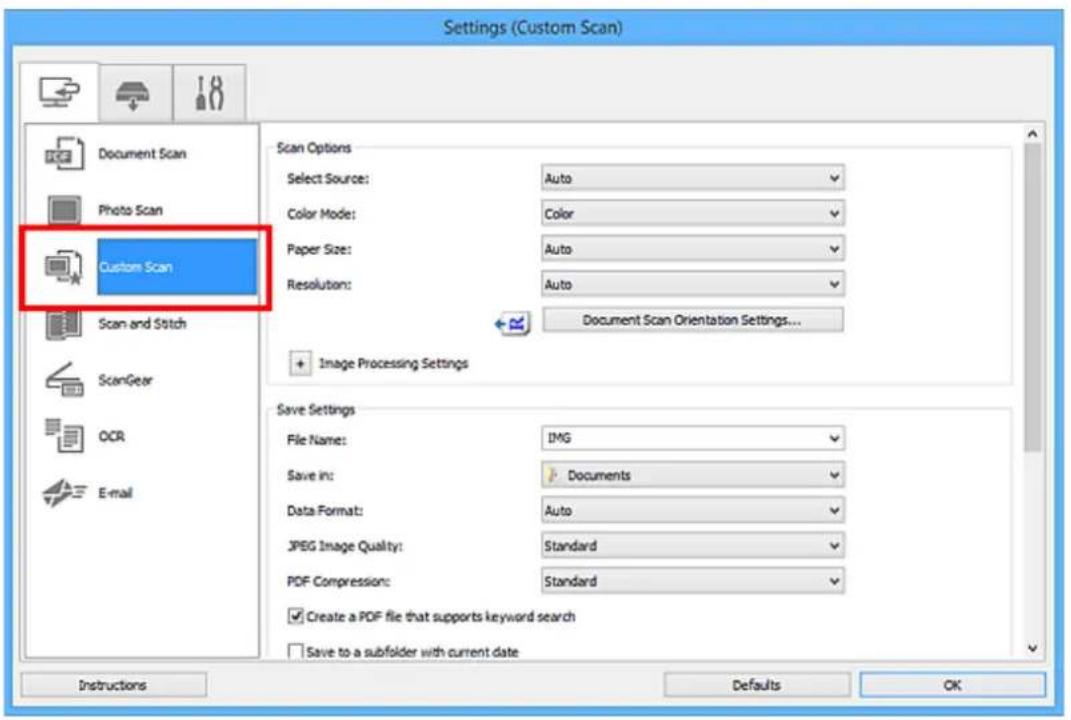
Task: Open the Data Format dropdown
Action: tap(693, 510)
